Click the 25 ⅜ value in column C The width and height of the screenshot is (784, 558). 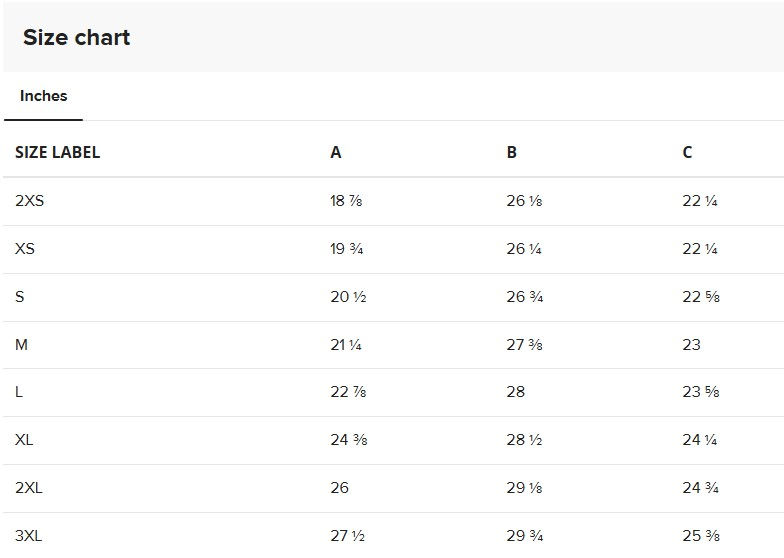[701, 536]
